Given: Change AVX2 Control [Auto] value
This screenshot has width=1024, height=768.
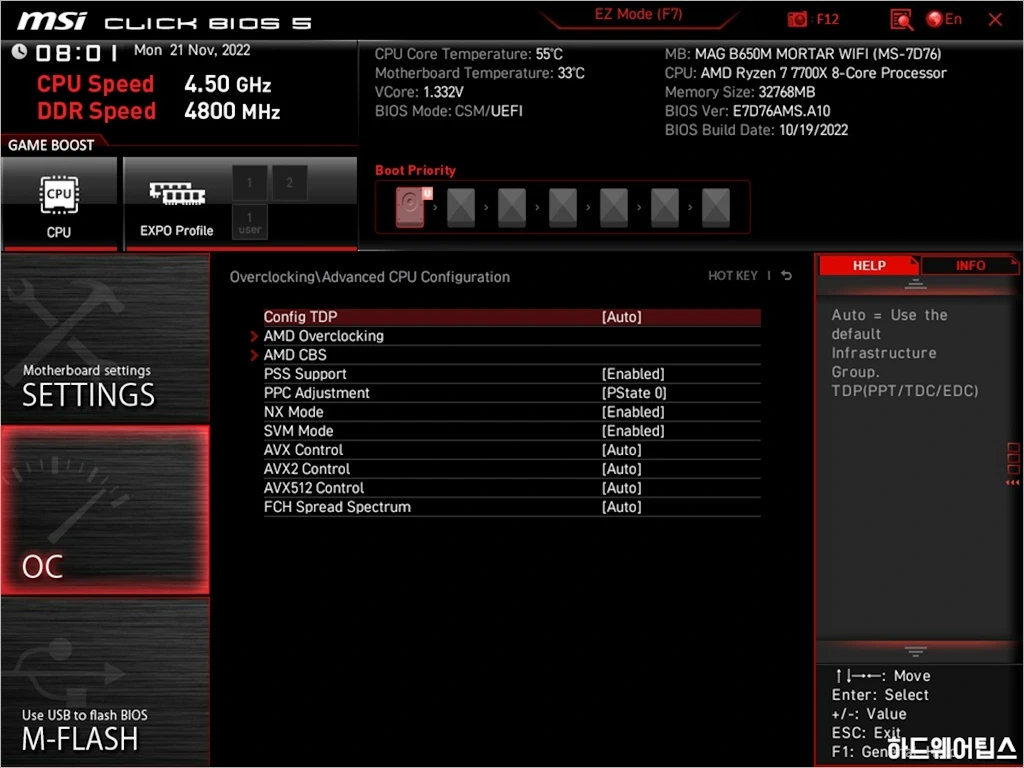Looking at the screenshot, I should point(621,468).
